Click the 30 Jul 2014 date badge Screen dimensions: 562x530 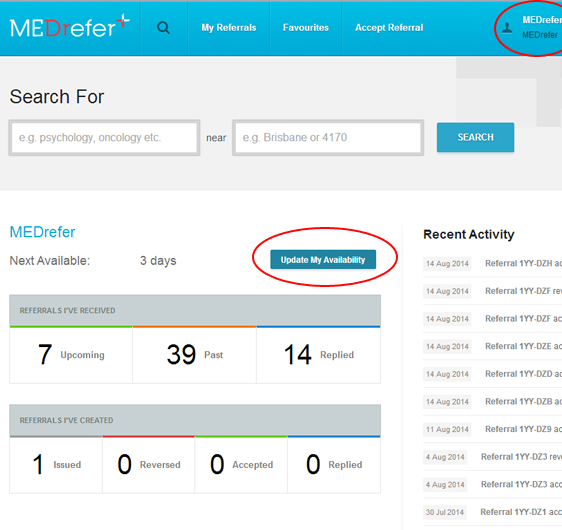click(x=445, y=512)
